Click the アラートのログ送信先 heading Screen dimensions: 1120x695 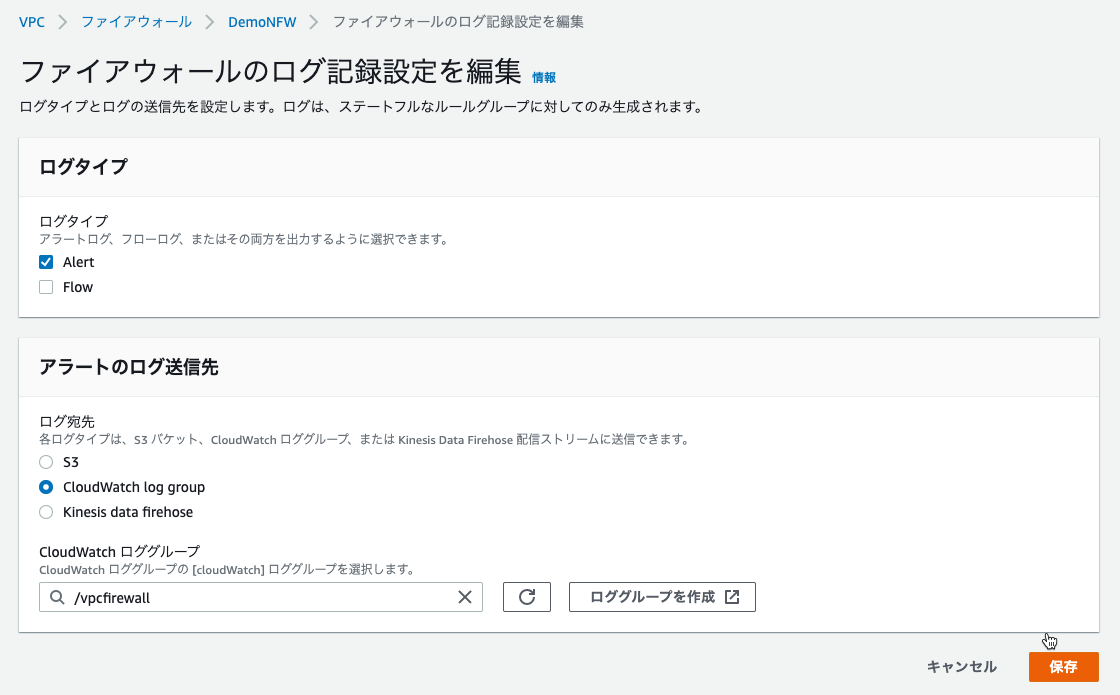(129, 367)
